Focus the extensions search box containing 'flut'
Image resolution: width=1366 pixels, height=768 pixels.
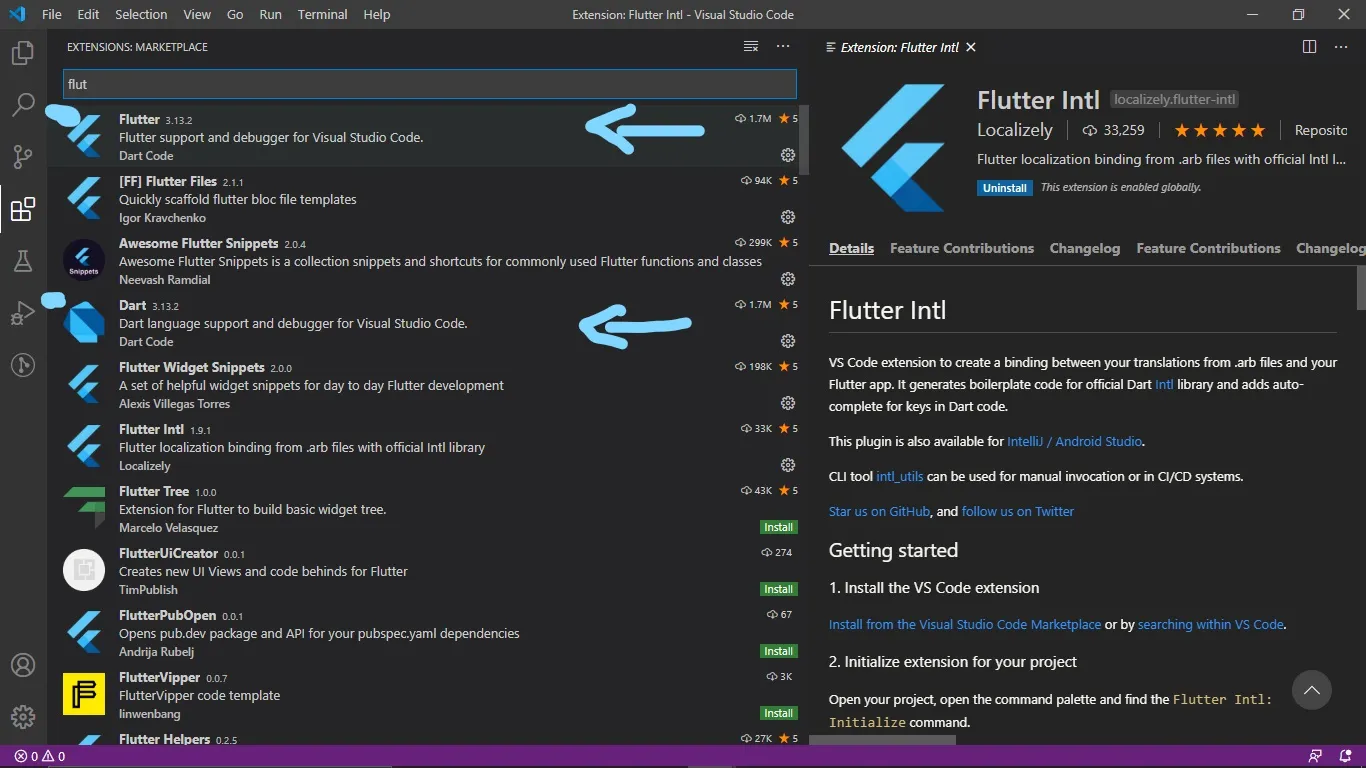point(430,84)
